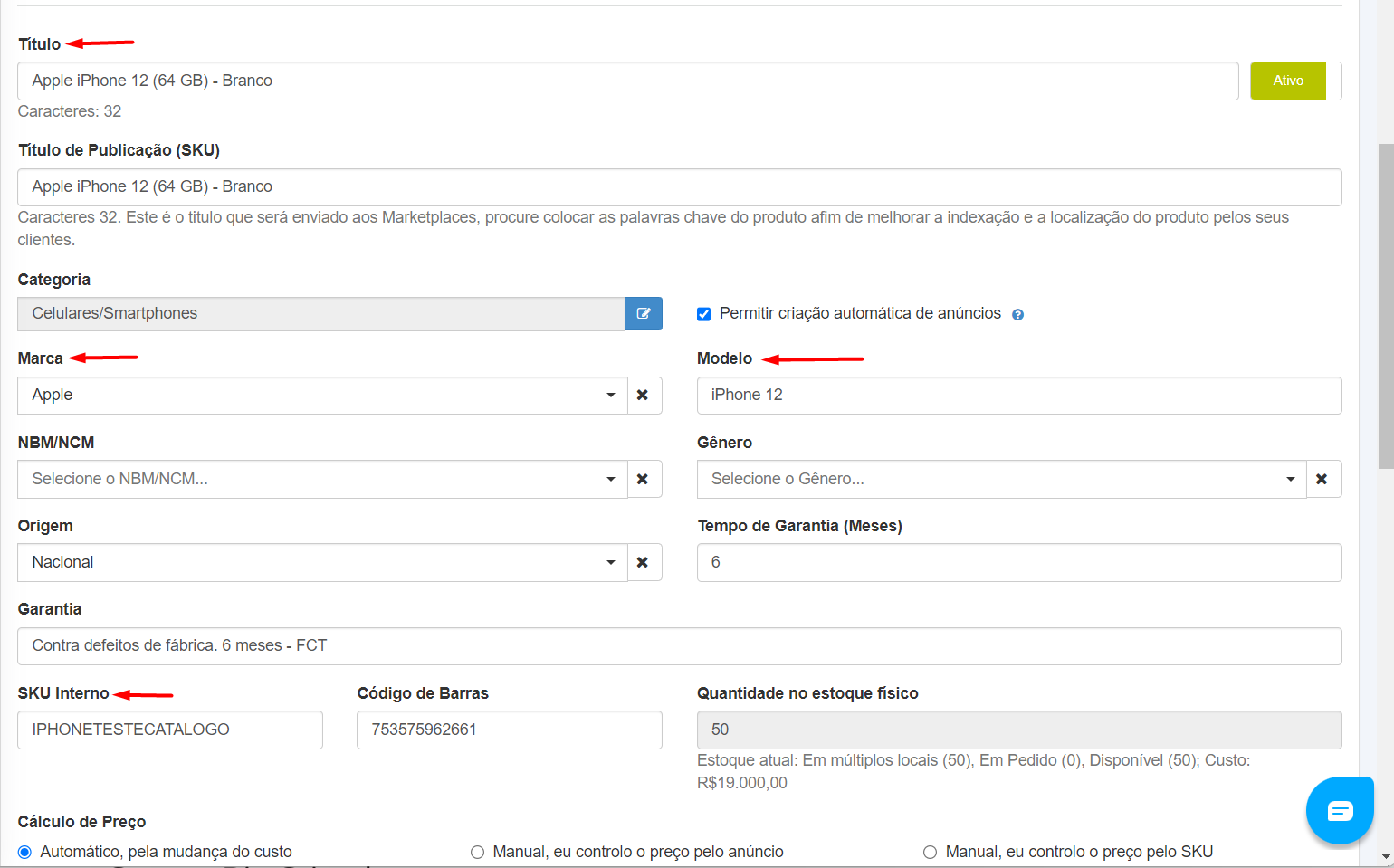This screenshot has width=1394, height=868.
Task: Click the SKU Interno field
Action: (170, 730)
